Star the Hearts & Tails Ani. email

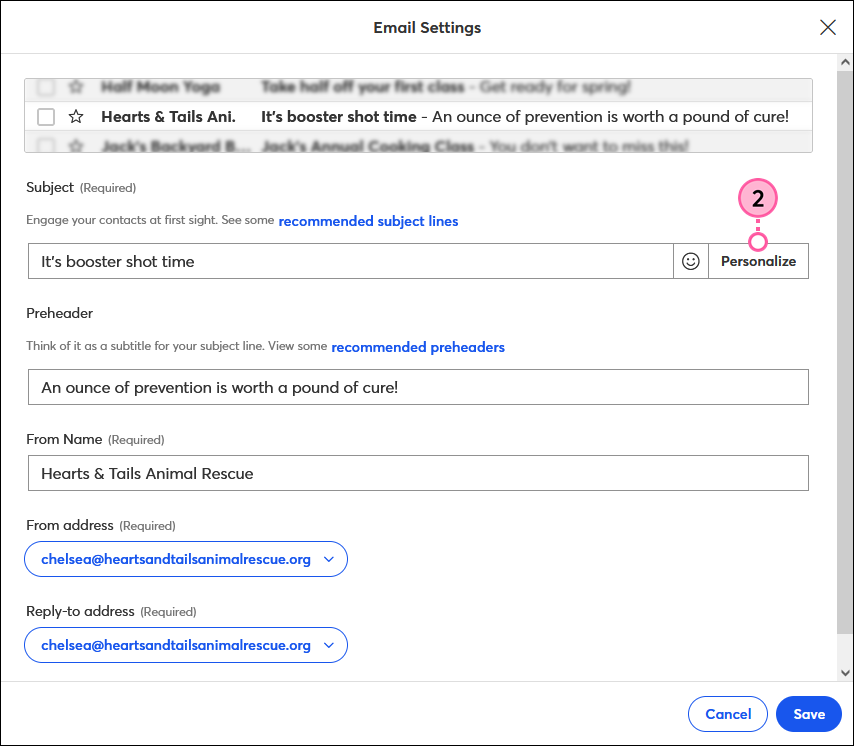75,116
